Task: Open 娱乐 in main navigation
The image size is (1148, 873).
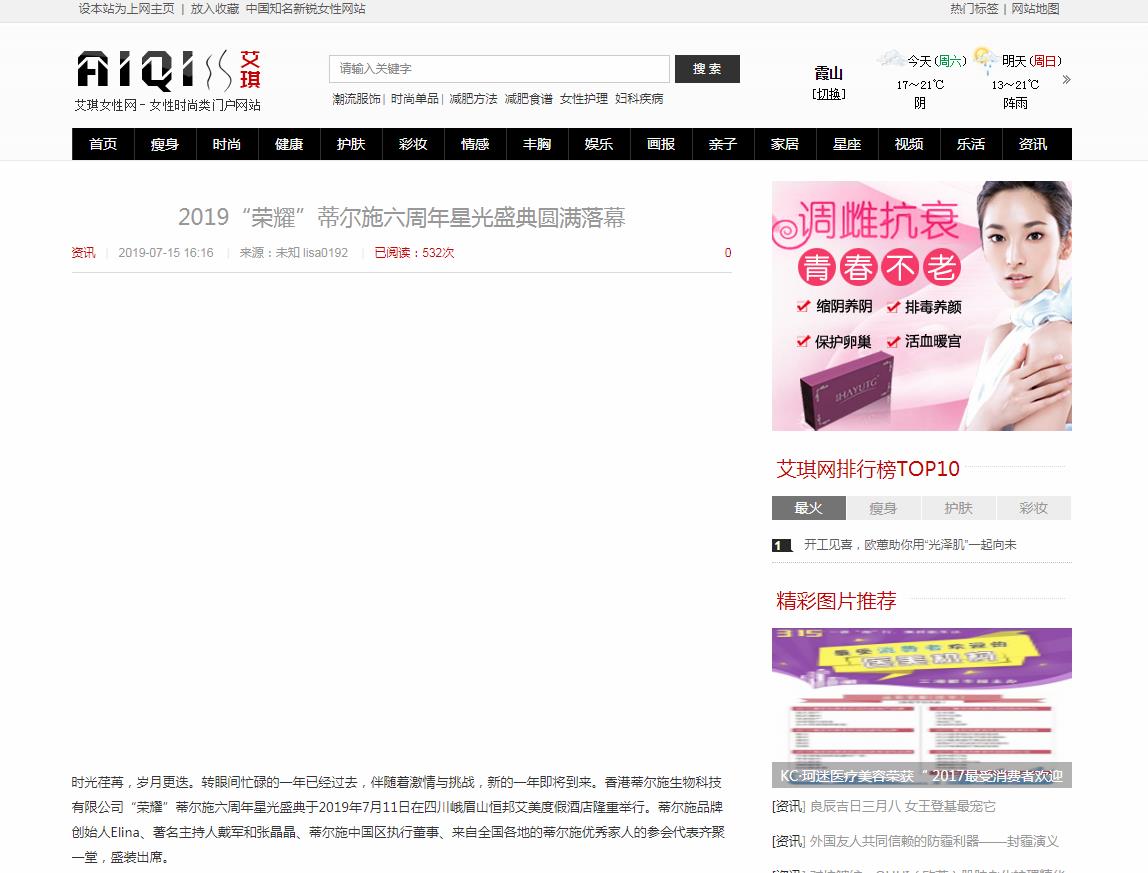Action: pos(599,144)
